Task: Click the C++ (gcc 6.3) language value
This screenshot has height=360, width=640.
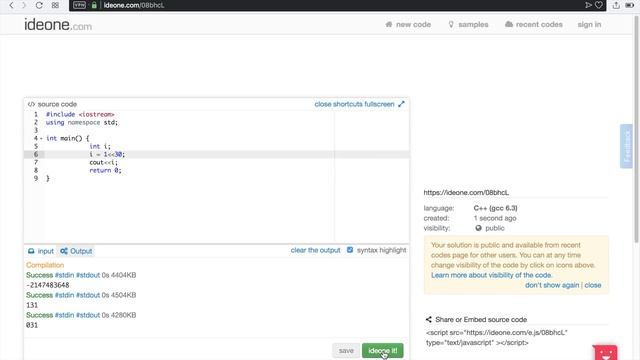Action: [x=496, y=208]
